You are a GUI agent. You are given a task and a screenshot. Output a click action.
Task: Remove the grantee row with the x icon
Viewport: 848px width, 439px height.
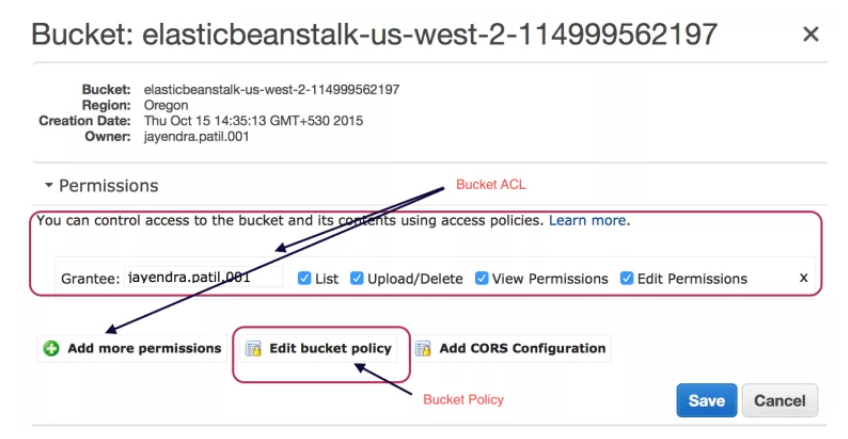(803, 278)
